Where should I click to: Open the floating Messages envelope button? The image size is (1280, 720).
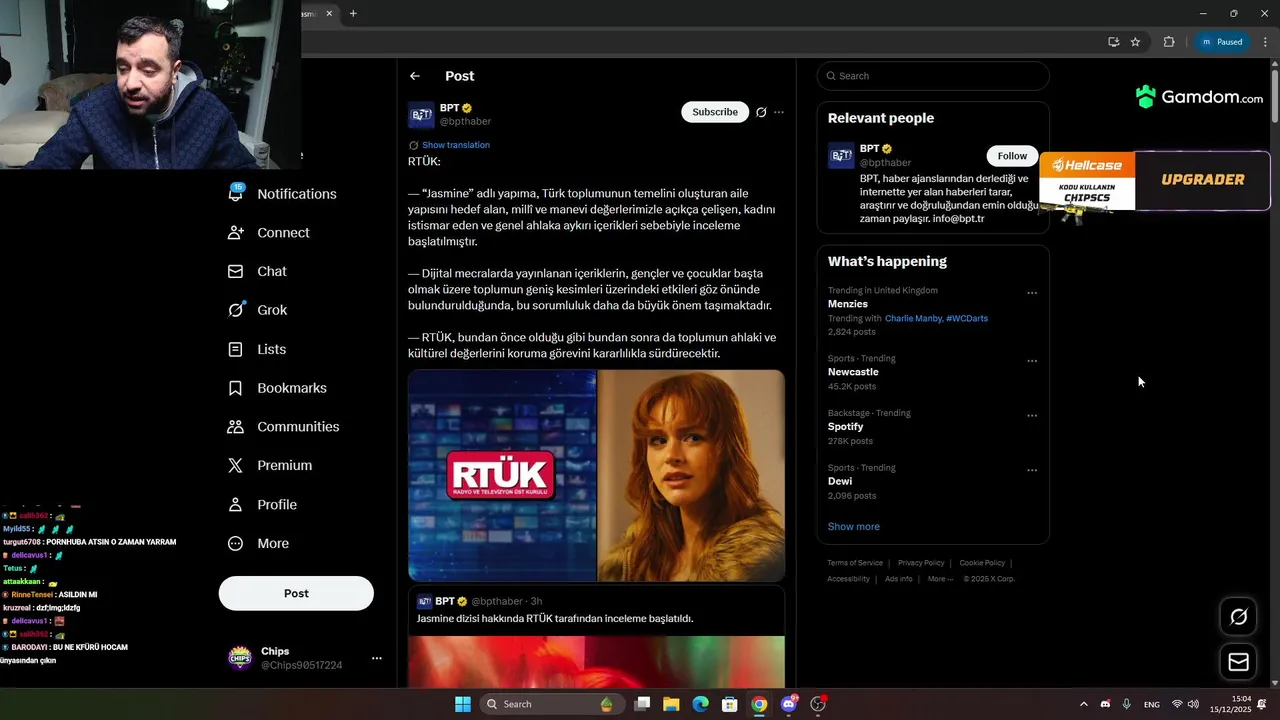coord(1238,662)
